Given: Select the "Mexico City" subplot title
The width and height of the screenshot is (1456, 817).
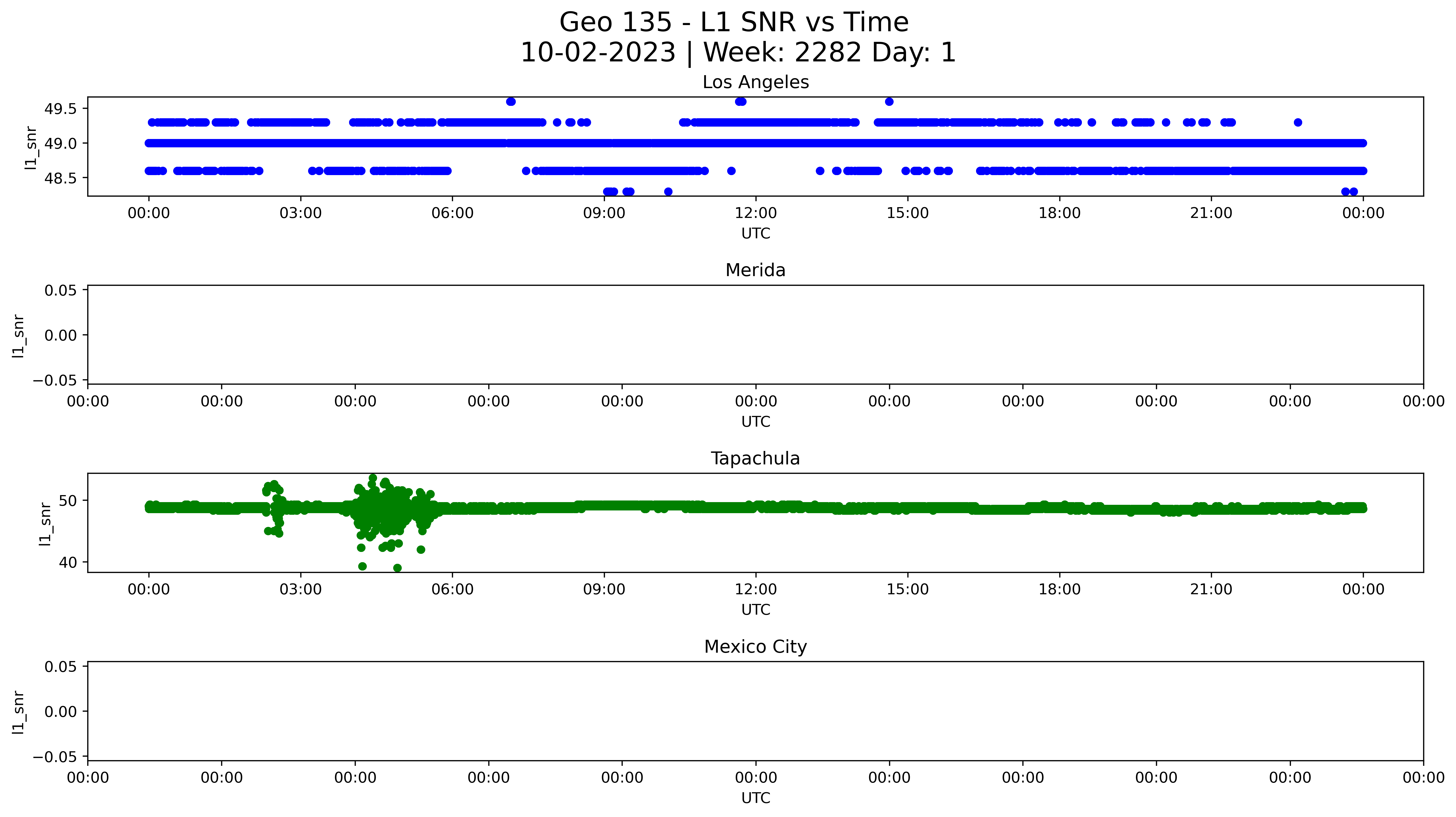Looking at the screenshot, I should 756,647.
